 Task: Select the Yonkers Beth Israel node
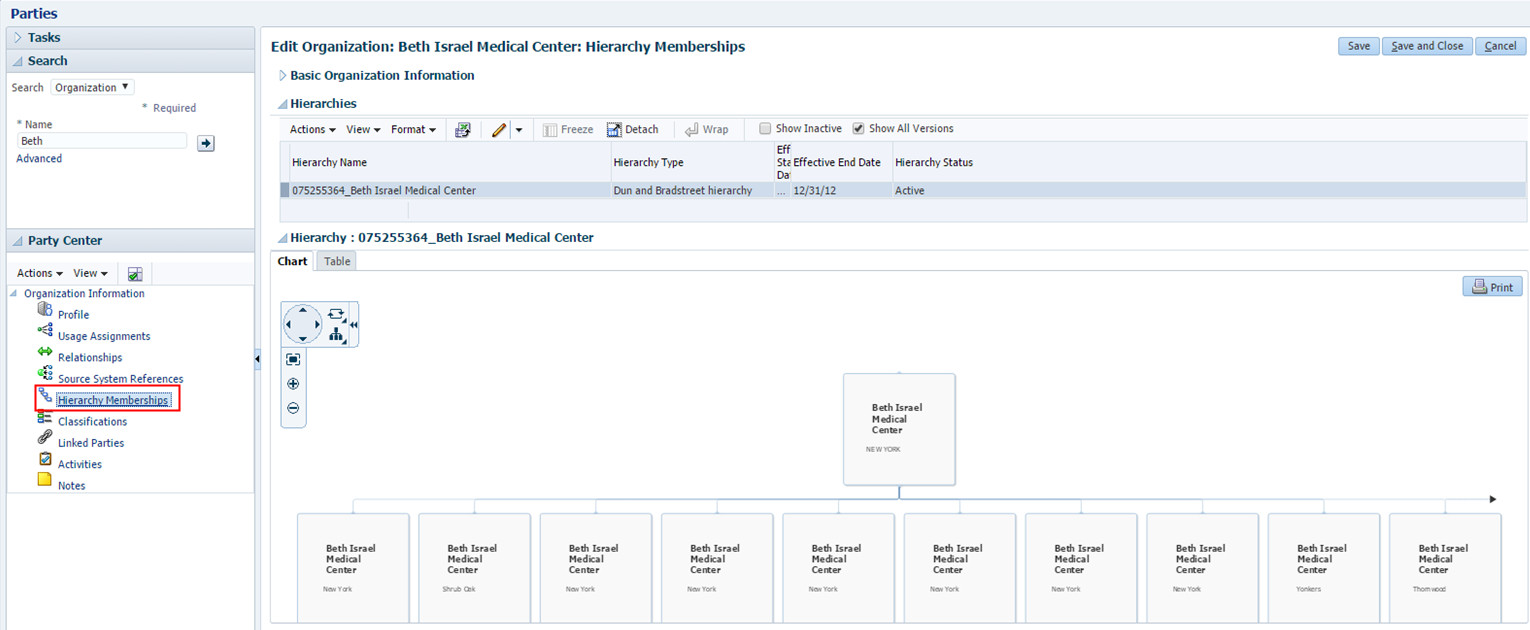pos(1324,567)
